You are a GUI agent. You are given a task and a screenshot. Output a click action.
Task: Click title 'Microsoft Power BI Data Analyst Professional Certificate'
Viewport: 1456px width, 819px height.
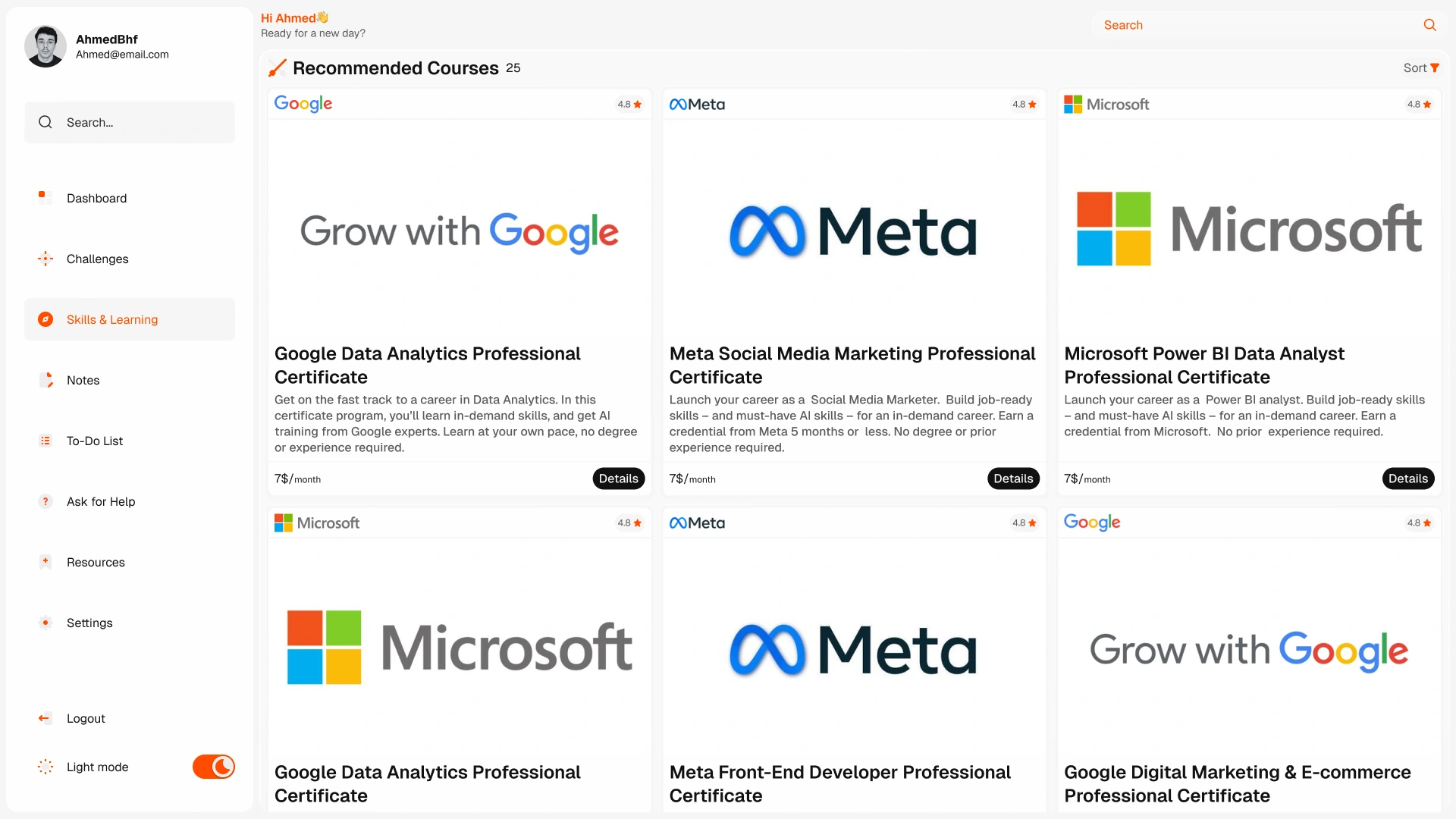click(x=1204, y=365)
